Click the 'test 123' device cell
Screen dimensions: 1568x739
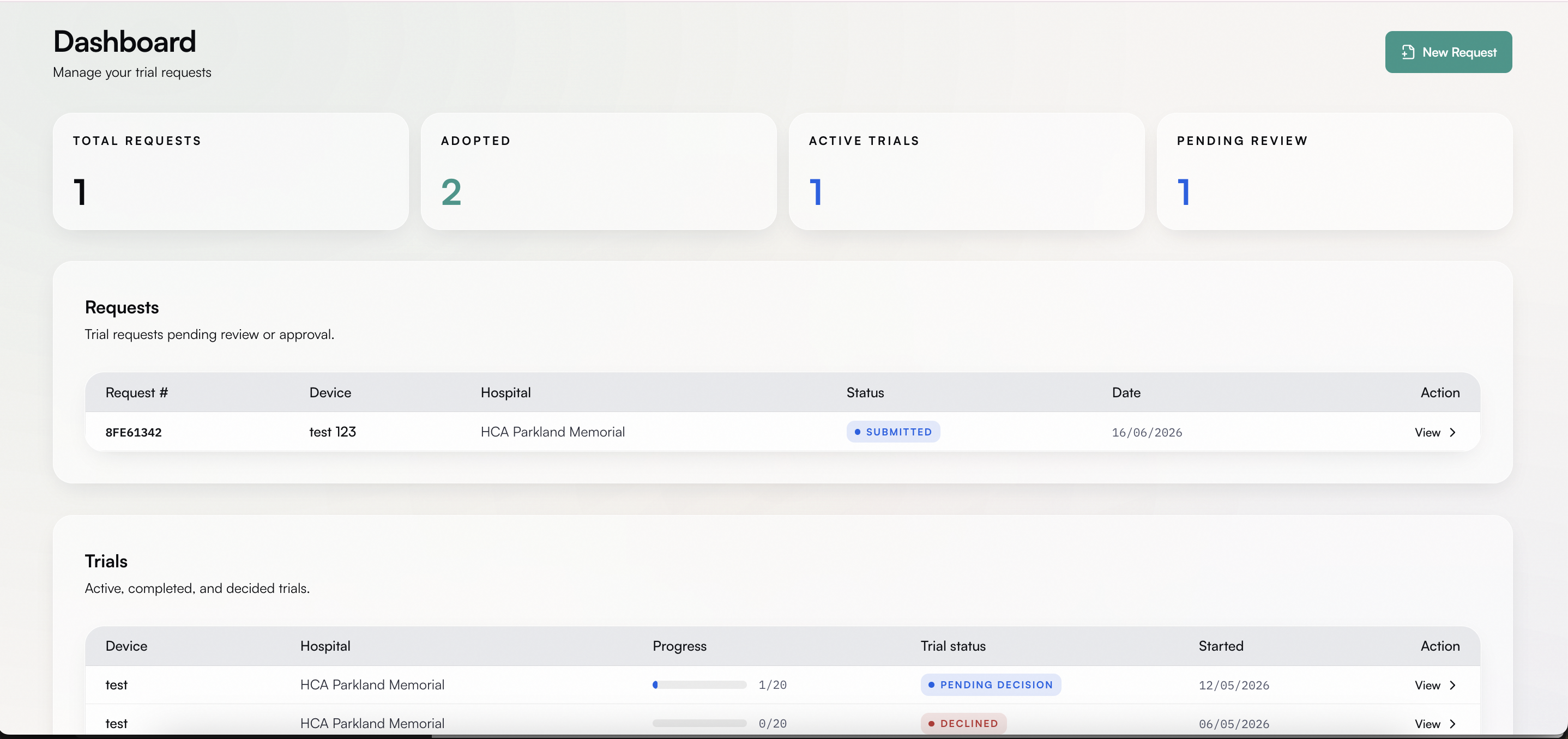[x=333, y=432]
